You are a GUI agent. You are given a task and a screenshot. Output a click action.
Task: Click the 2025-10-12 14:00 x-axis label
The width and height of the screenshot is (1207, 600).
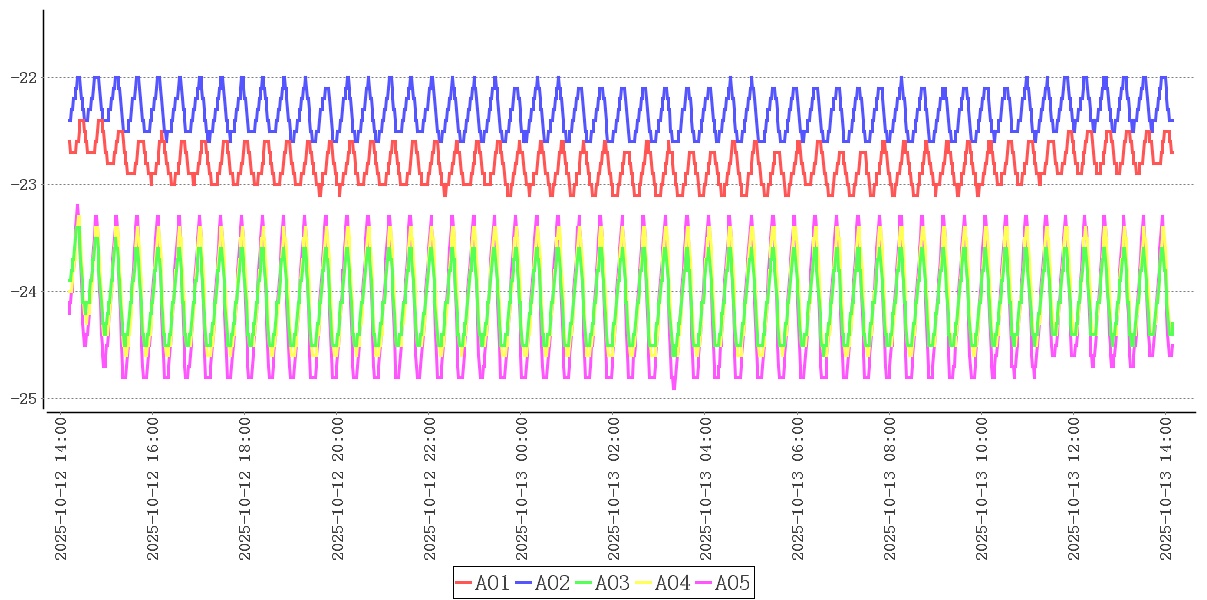point(61,489)
